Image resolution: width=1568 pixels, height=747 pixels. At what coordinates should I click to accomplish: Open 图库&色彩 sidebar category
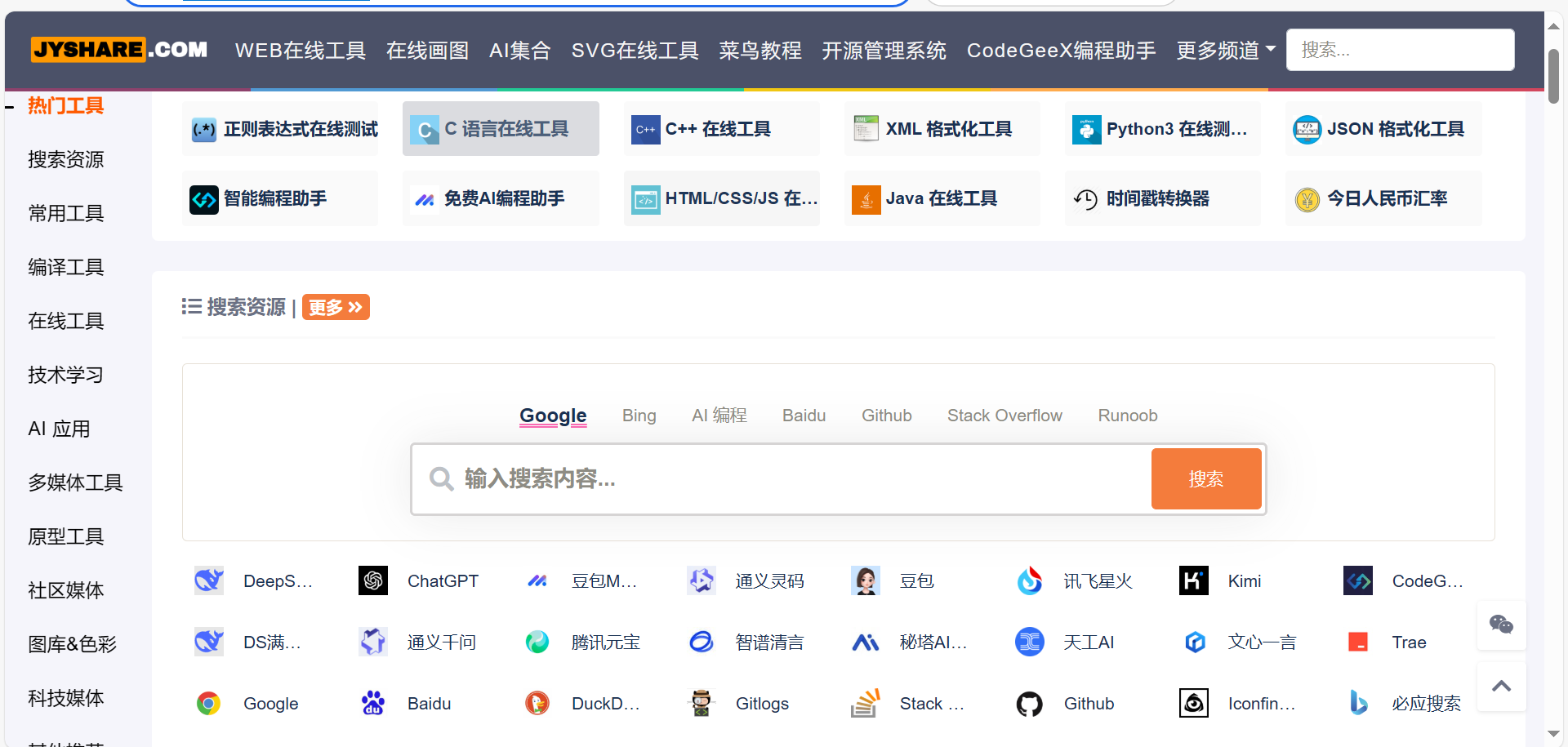click(72, 644)
